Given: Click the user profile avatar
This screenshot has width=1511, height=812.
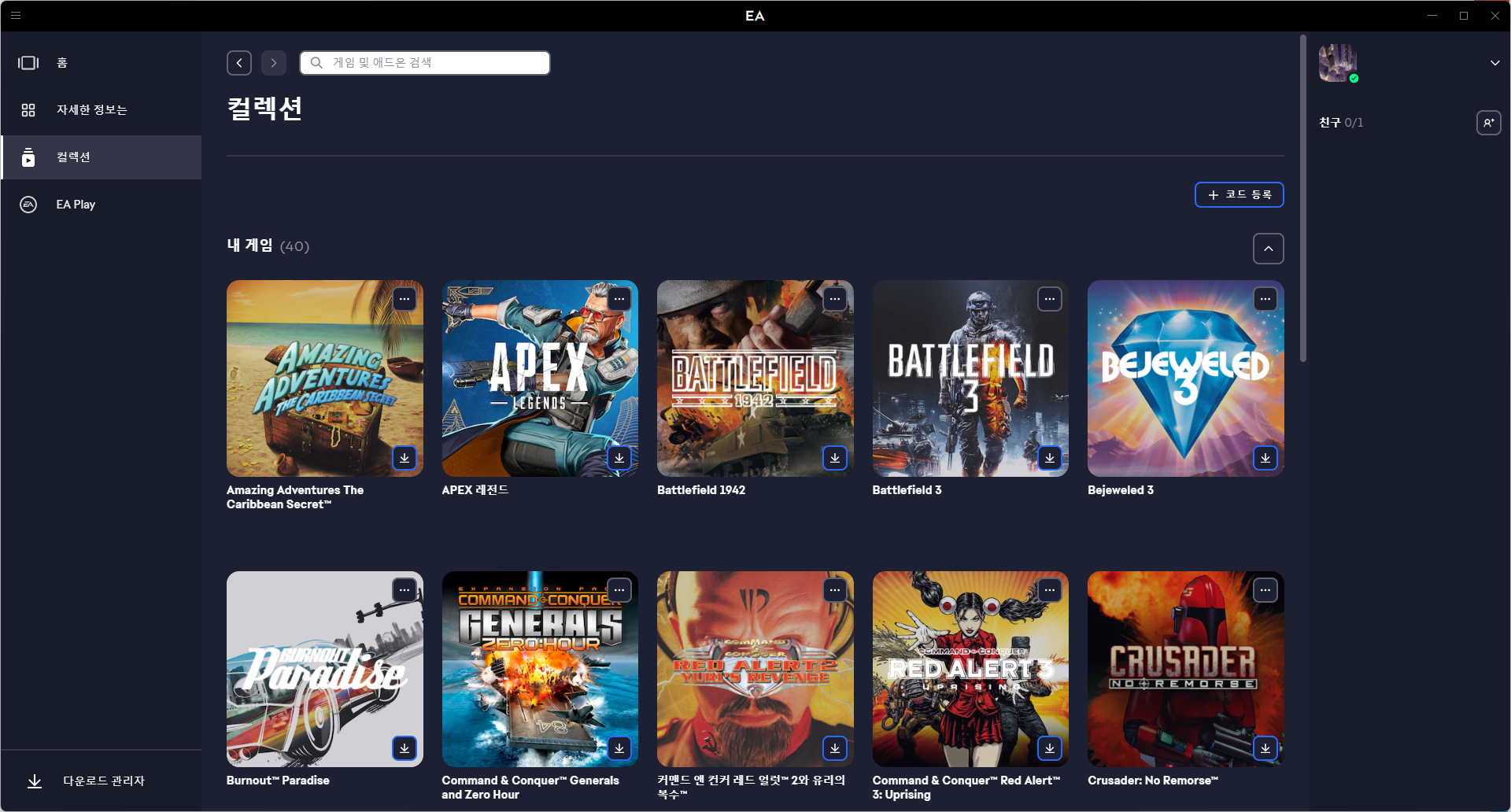Looking at the screenshot, I should pos(1337,63).
